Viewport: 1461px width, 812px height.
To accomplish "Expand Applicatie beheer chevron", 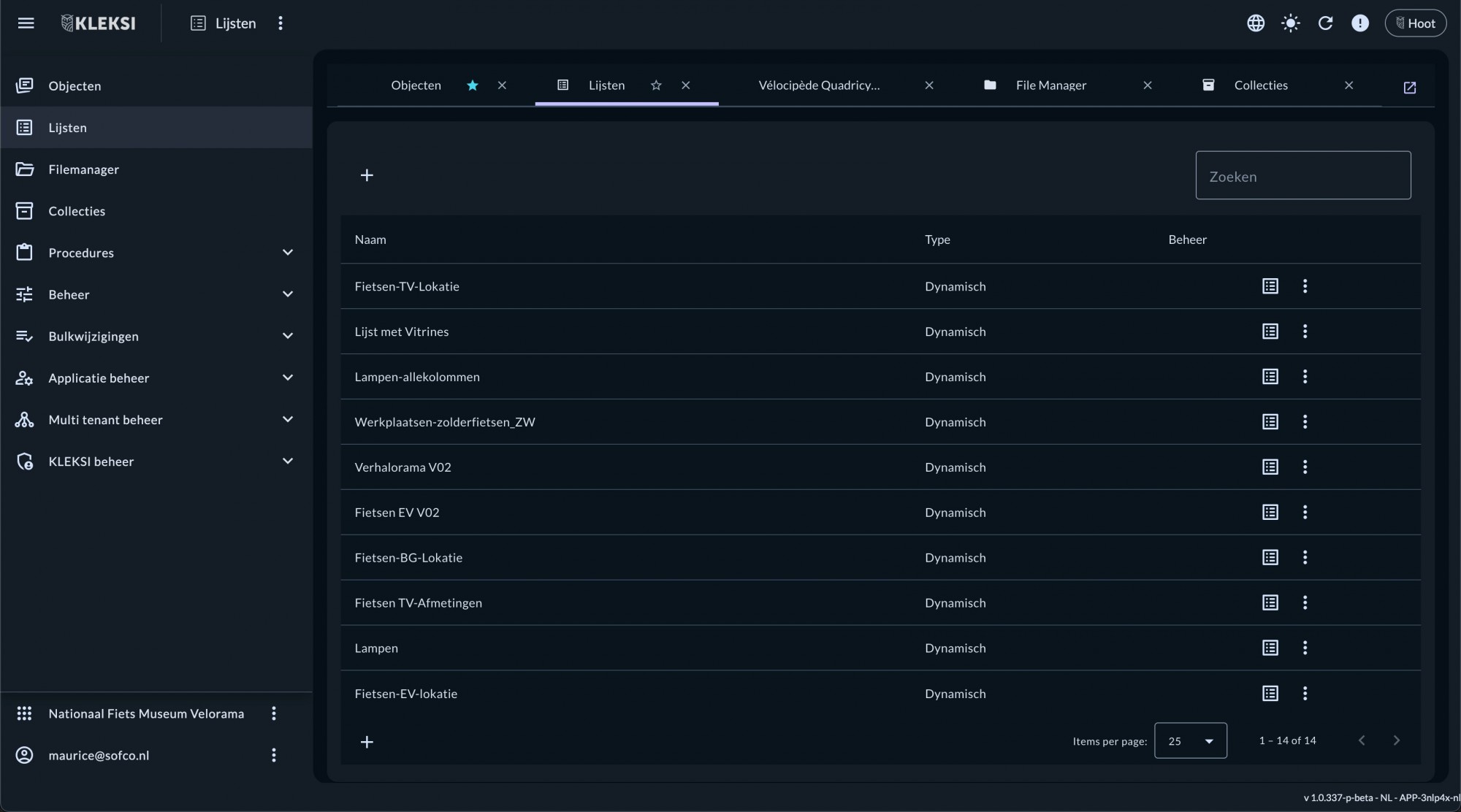I will pos(288,378).
